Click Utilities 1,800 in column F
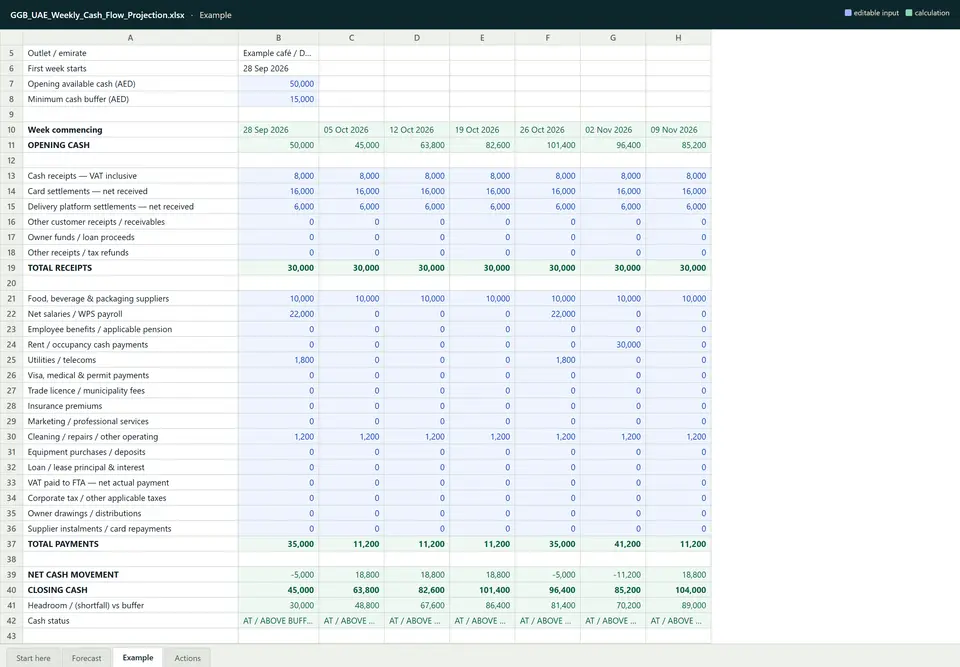960x667 pixels. [548, 360]
